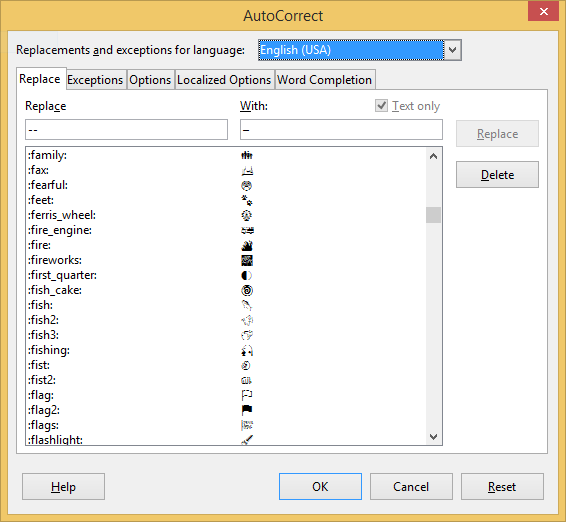
Task: Select the fire_engine truck symbol
Action: click(x=247, y=230)
